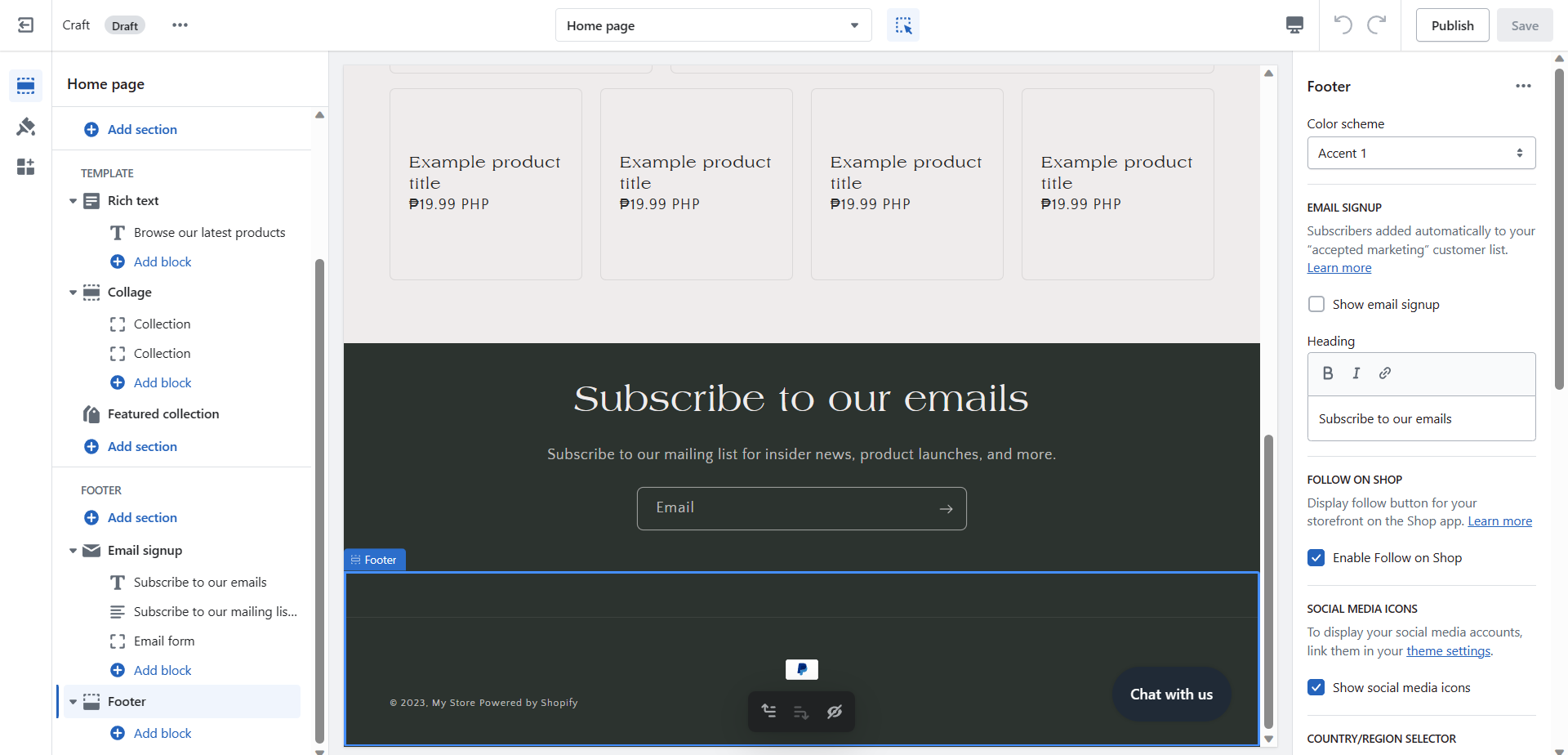Open Learn more link for Follow on Shop
This screenshot has height=755, width=1568.
[1499, 521]
